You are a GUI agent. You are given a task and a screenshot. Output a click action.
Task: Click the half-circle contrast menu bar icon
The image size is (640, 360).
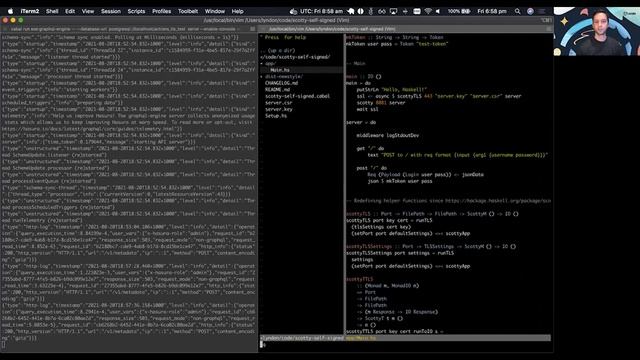coord(360,11)
